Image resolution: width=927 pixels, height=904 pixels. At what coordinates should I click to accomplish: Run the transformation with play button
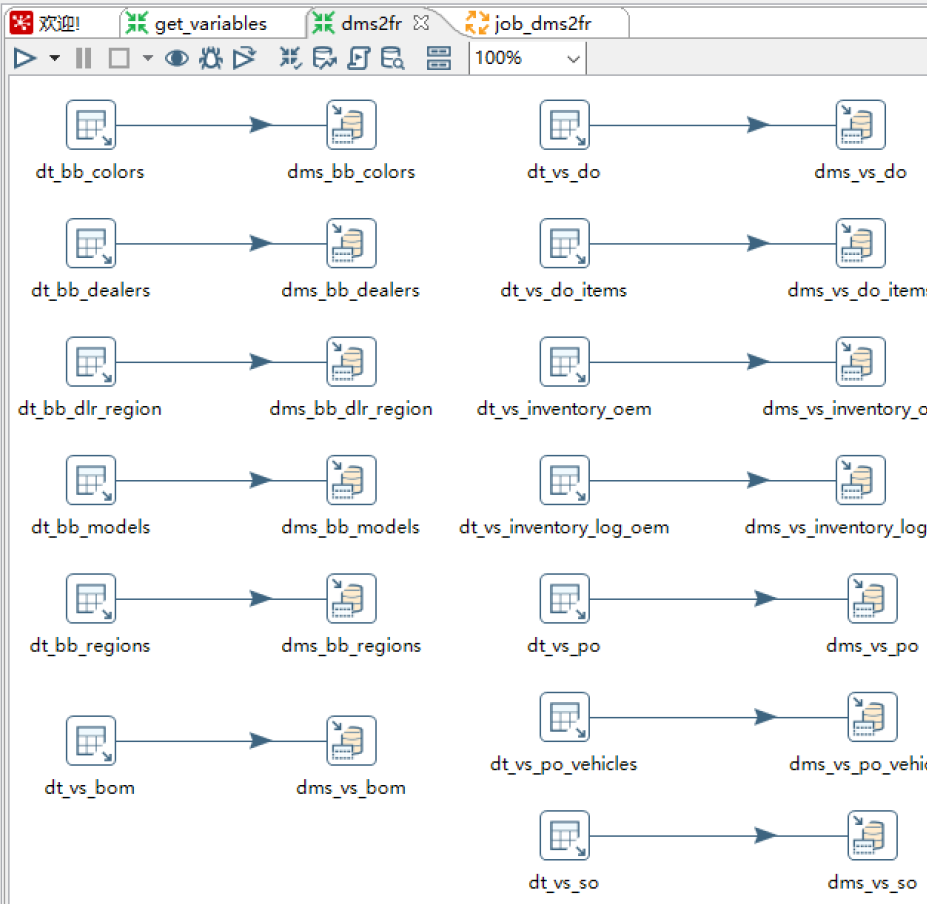click(x=24, y=58)
